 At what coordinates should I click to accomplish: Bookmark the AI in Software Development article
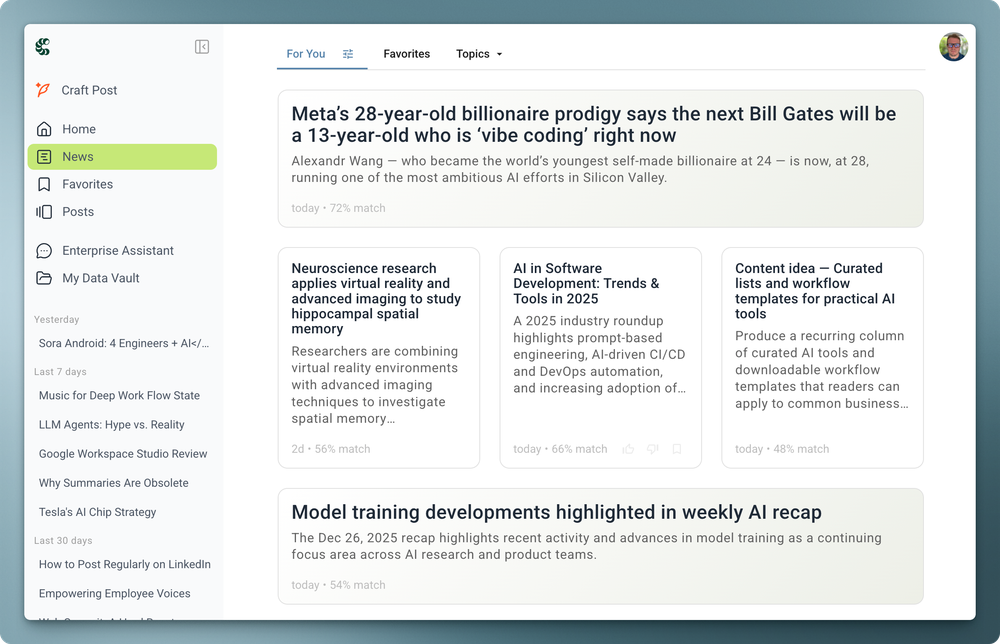tap(677, 449)
